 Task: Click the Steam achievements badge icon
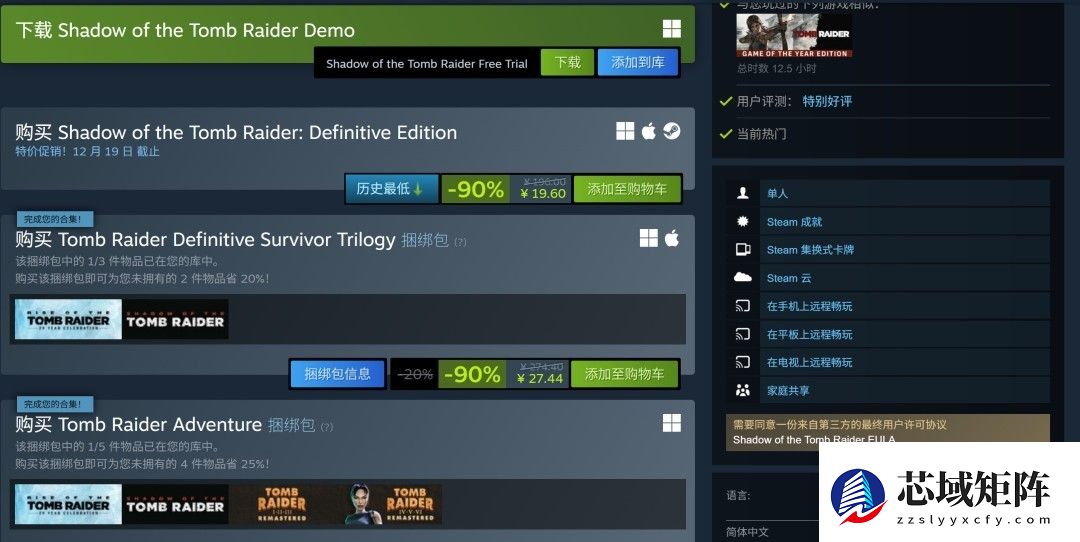pos(742,222)
